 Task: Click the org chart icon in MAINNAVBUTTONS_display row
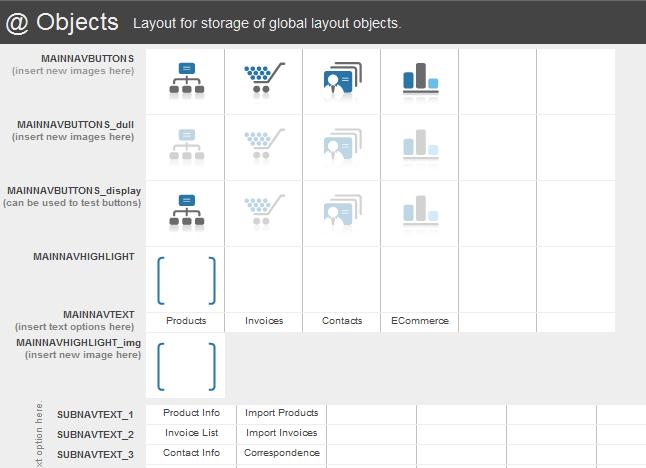pyautogui.click(x=185, y=212)
